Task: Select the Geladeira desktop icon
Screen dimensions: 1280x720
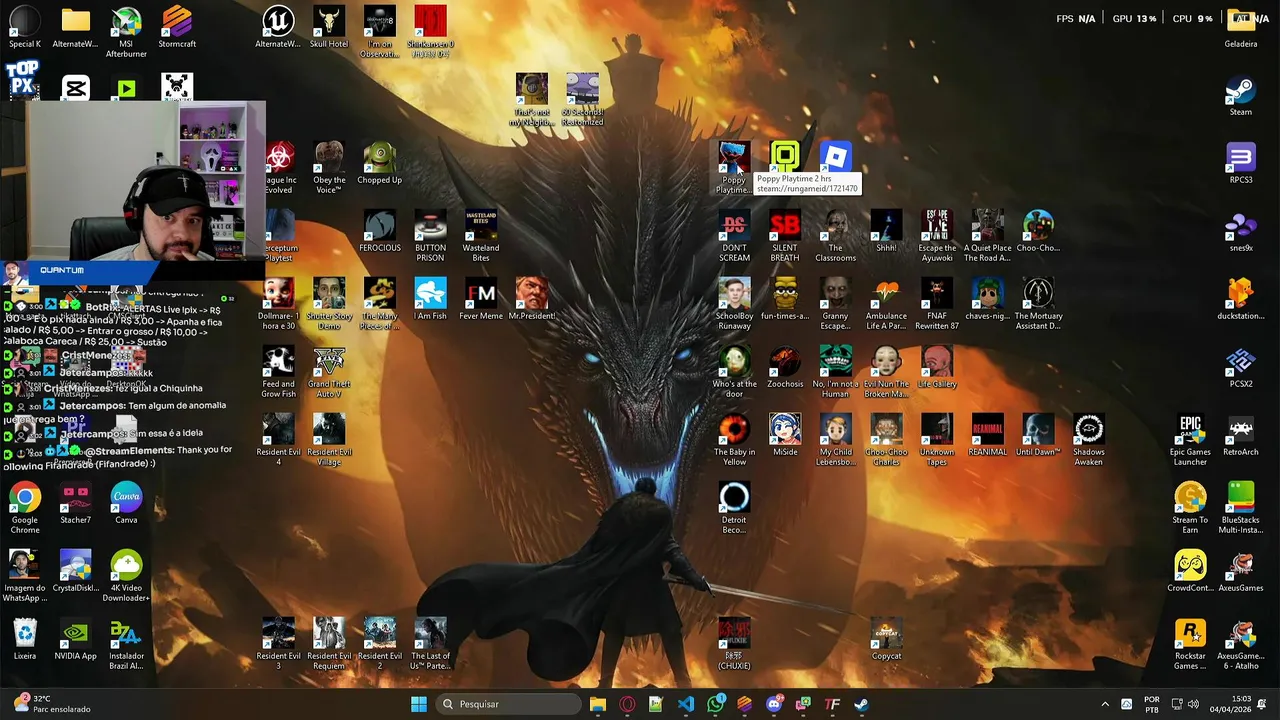Action: tap(1240, 28)
